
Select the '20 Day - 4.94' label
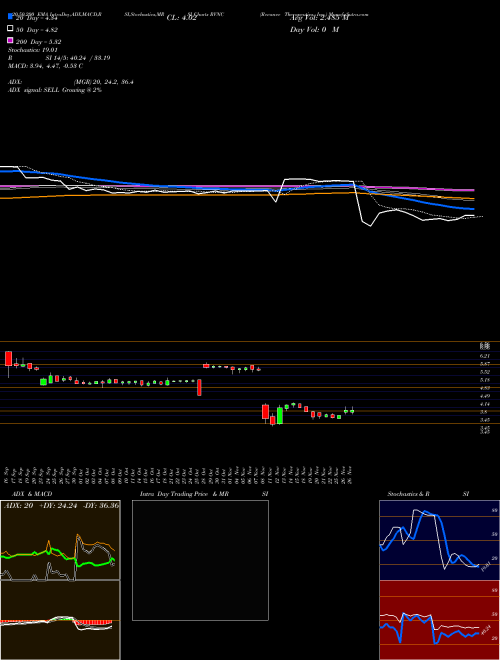pos(36,18)
